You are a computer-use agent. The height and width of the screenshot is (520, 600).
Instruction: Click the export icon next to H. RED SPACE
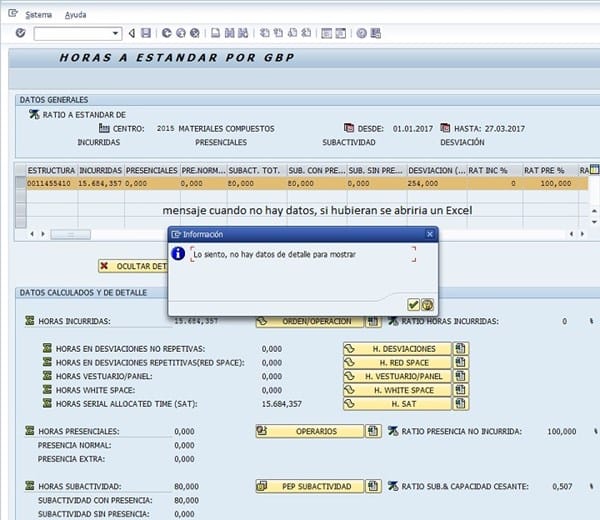pyautogui.click(x=461, y=362)
